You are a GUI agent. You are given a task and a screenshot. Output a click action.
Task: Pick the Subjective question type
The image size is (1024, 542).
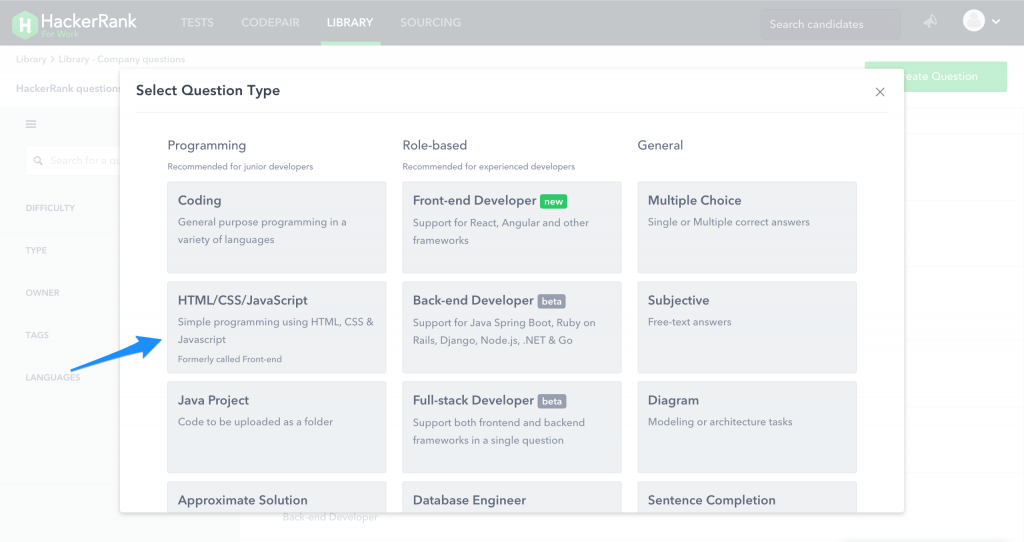pos(747,327)
